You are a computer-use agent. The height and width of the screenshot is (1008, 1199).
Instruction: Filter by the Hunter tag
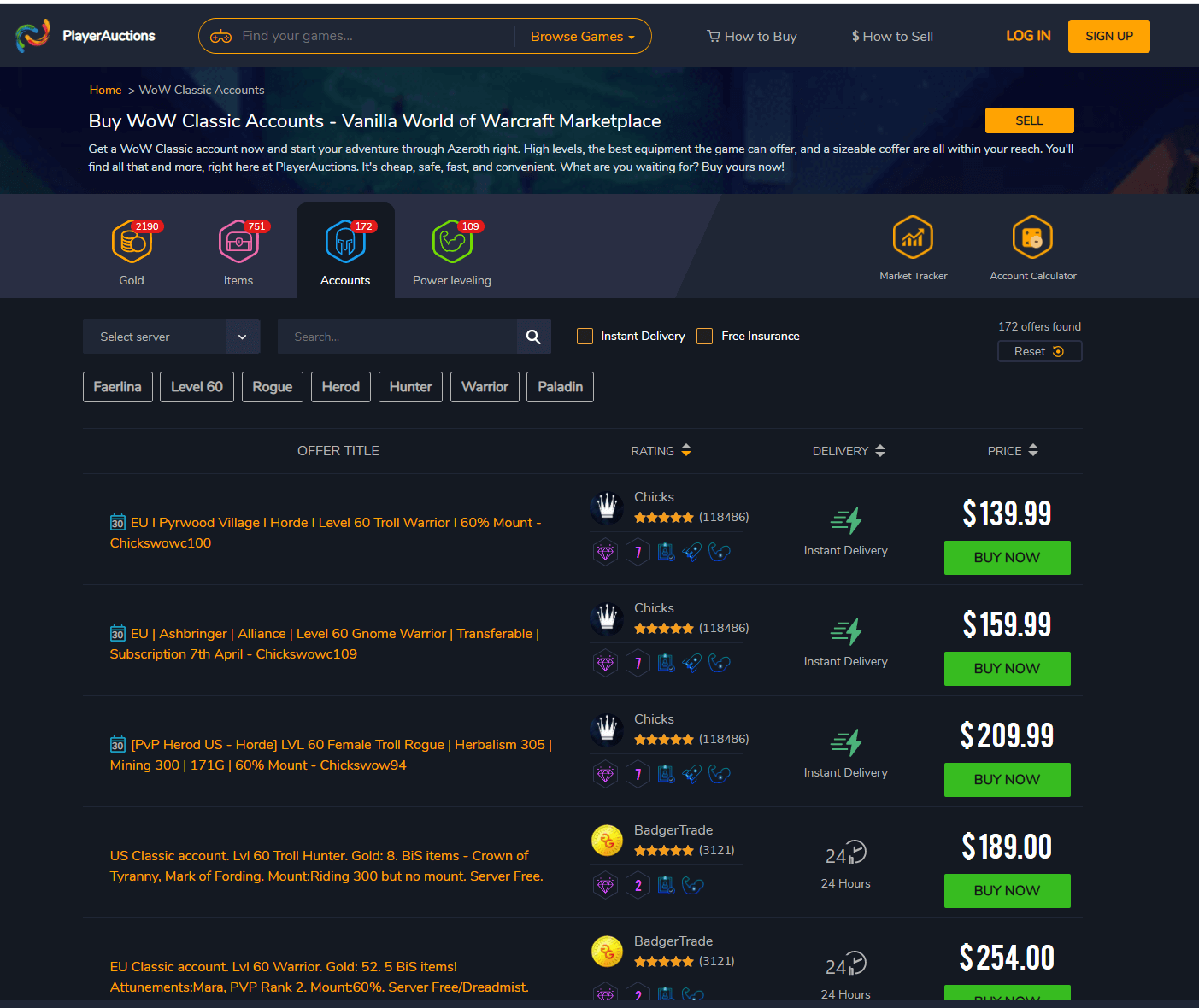pyautogui.click(x=410, y=387)
